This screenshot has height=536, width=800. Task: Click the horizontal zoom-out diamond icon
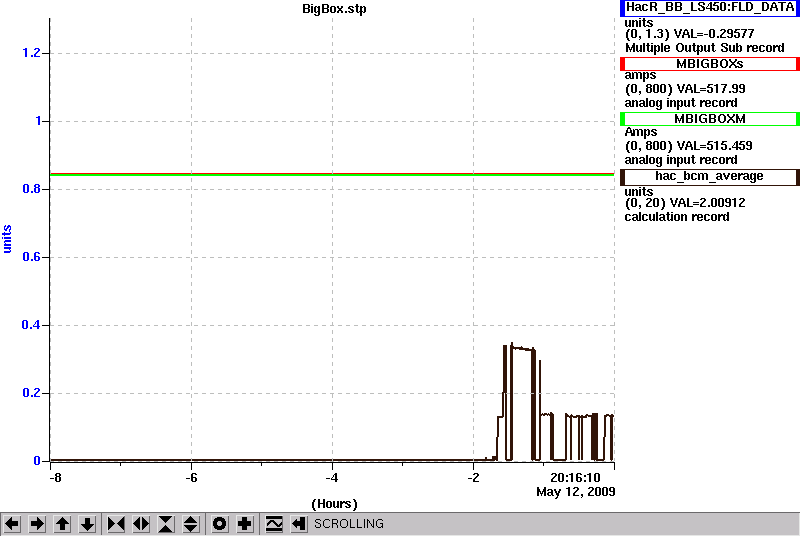pos(141,524)
